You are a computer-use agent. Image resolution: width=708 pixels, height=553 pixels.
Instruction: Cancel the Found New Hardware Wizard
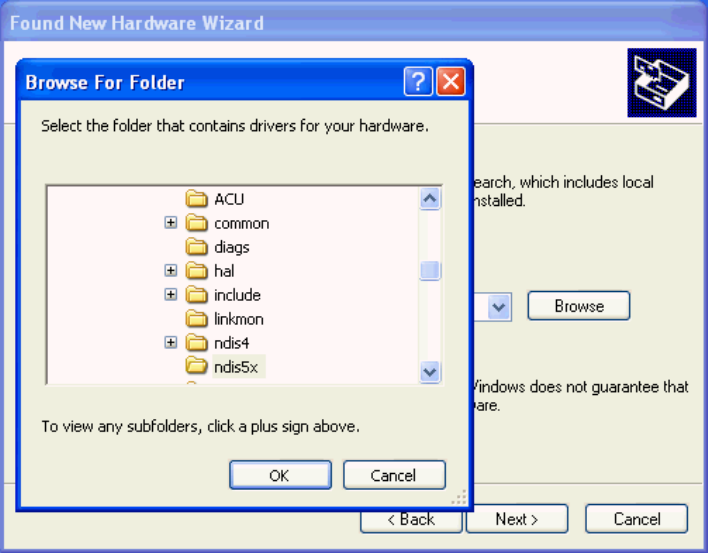(637, 519)
